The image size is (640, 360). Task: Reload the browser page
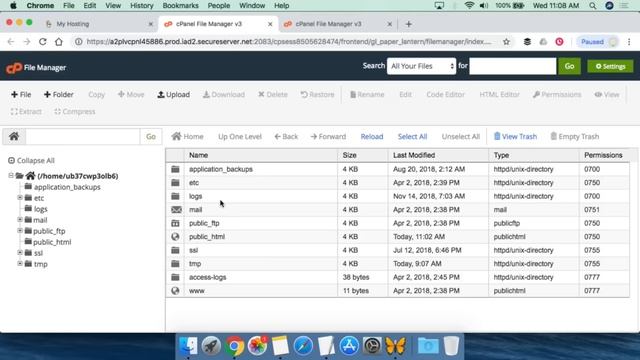42,42
